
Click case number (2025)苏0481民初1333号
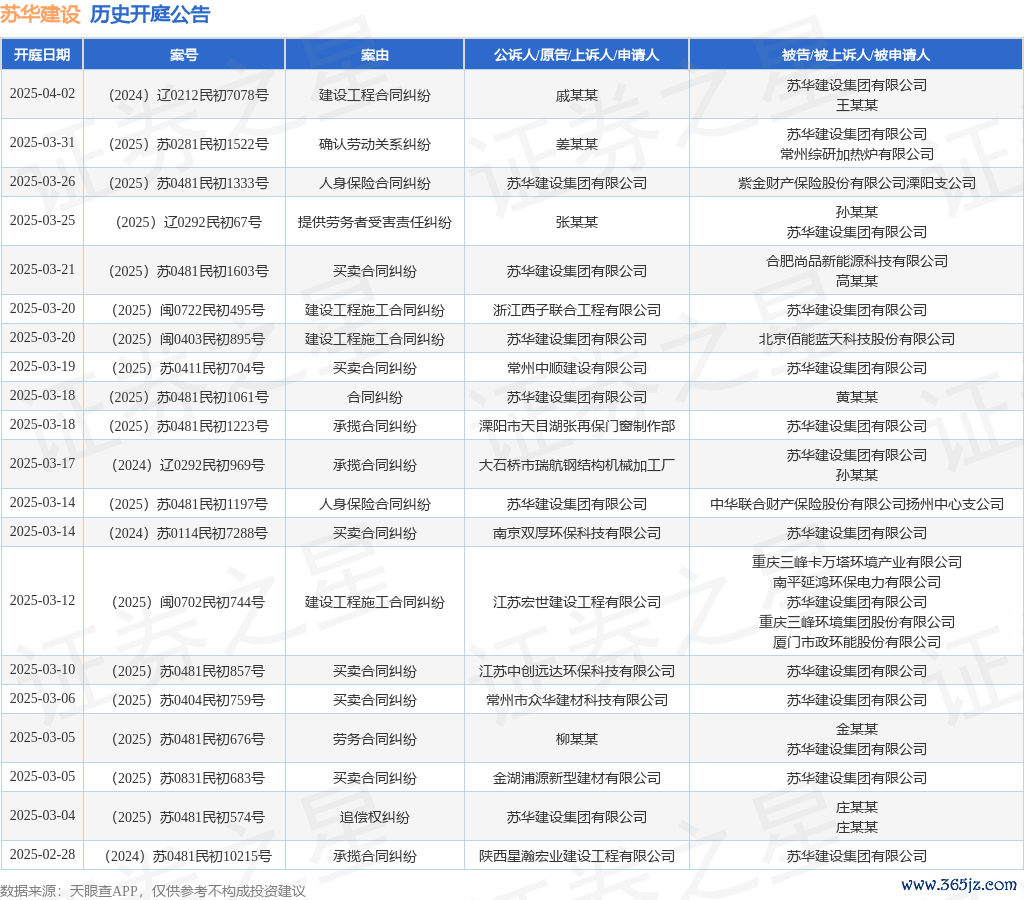coord(188,184)
